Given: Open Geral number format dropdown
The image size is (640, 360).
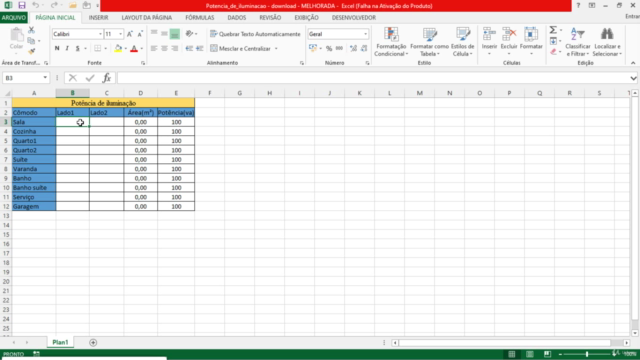Looking at the screenshot, I should click(x=365, y=34).
